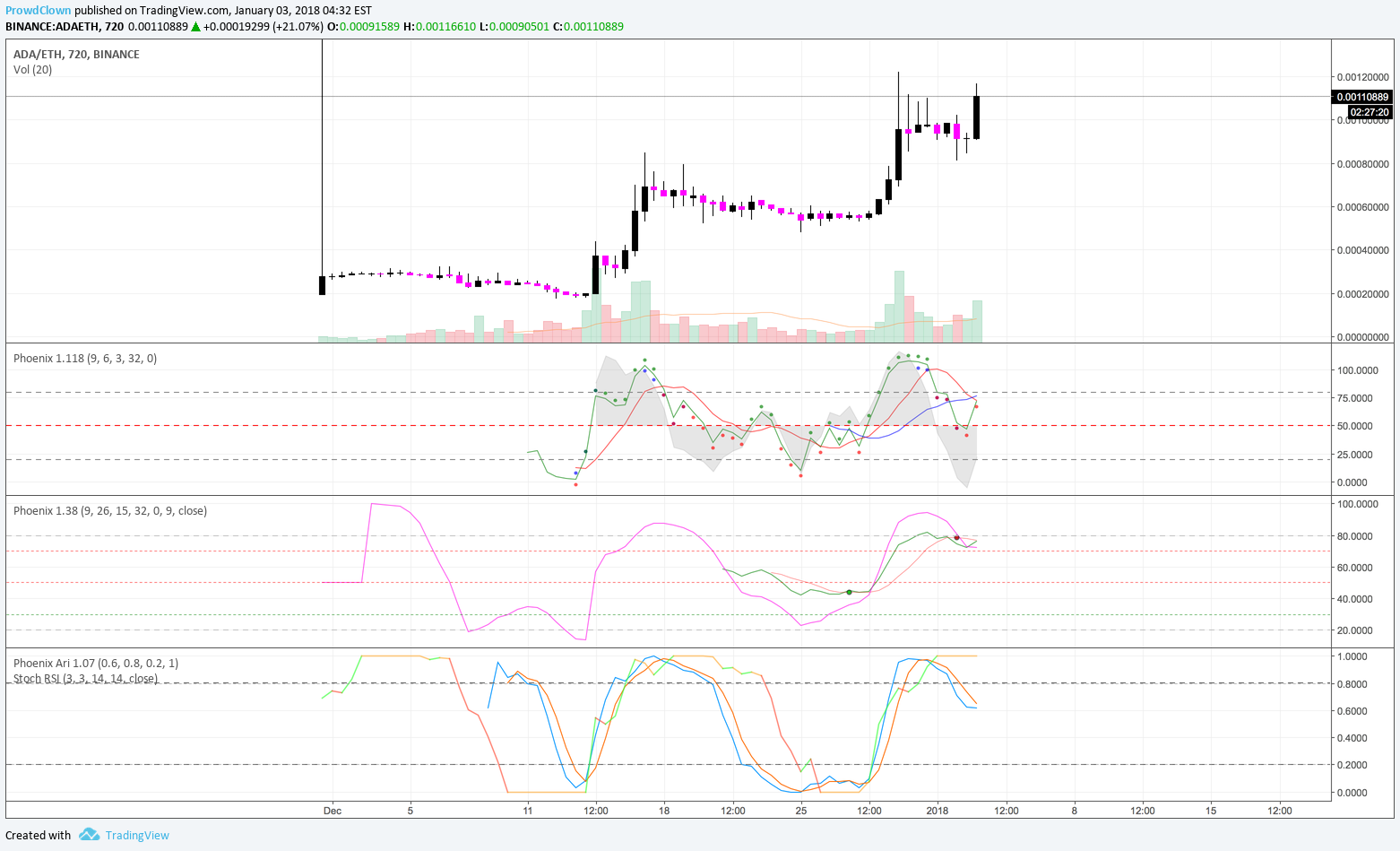Click the TradingView cloud logo icon

[89, 835]
